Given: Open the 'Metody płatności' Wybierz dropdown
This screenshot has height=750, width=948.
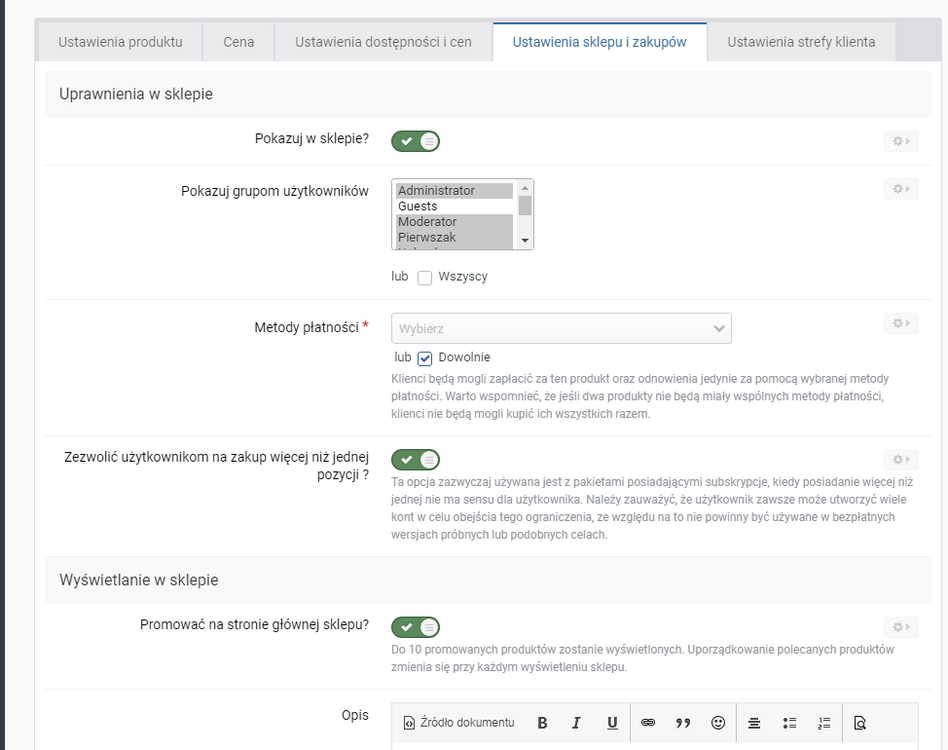Looking at the screenshot, I should 561,328.
